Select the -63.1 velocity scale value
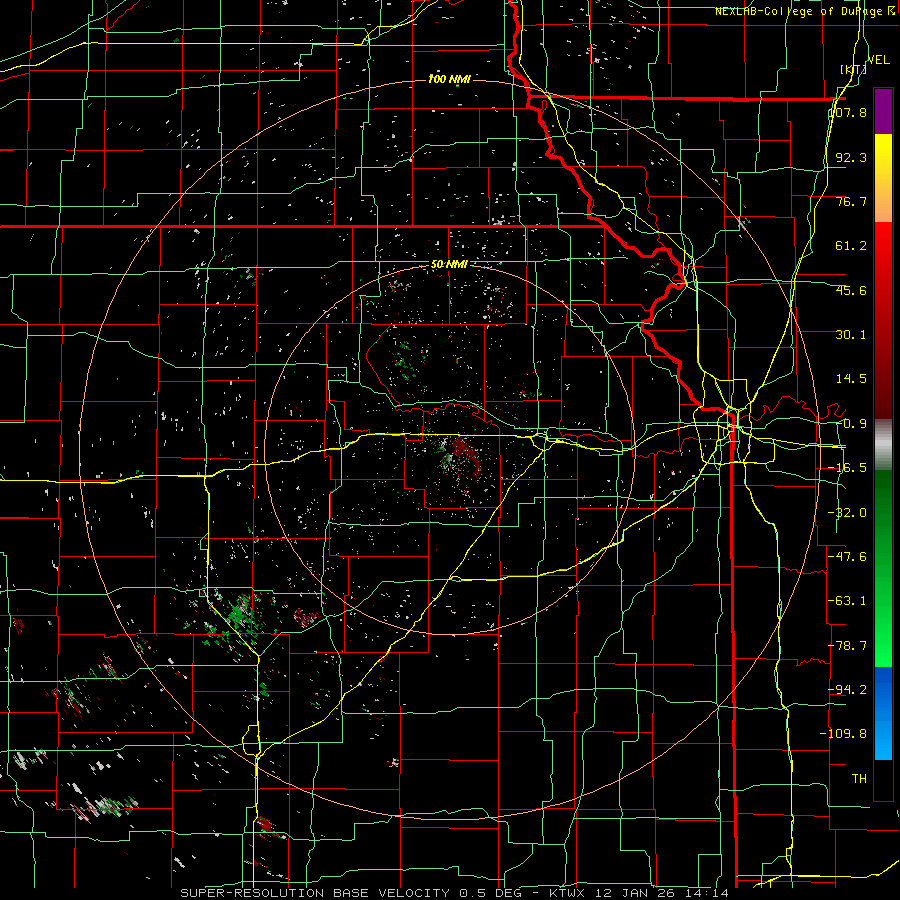 coord(848,601)
